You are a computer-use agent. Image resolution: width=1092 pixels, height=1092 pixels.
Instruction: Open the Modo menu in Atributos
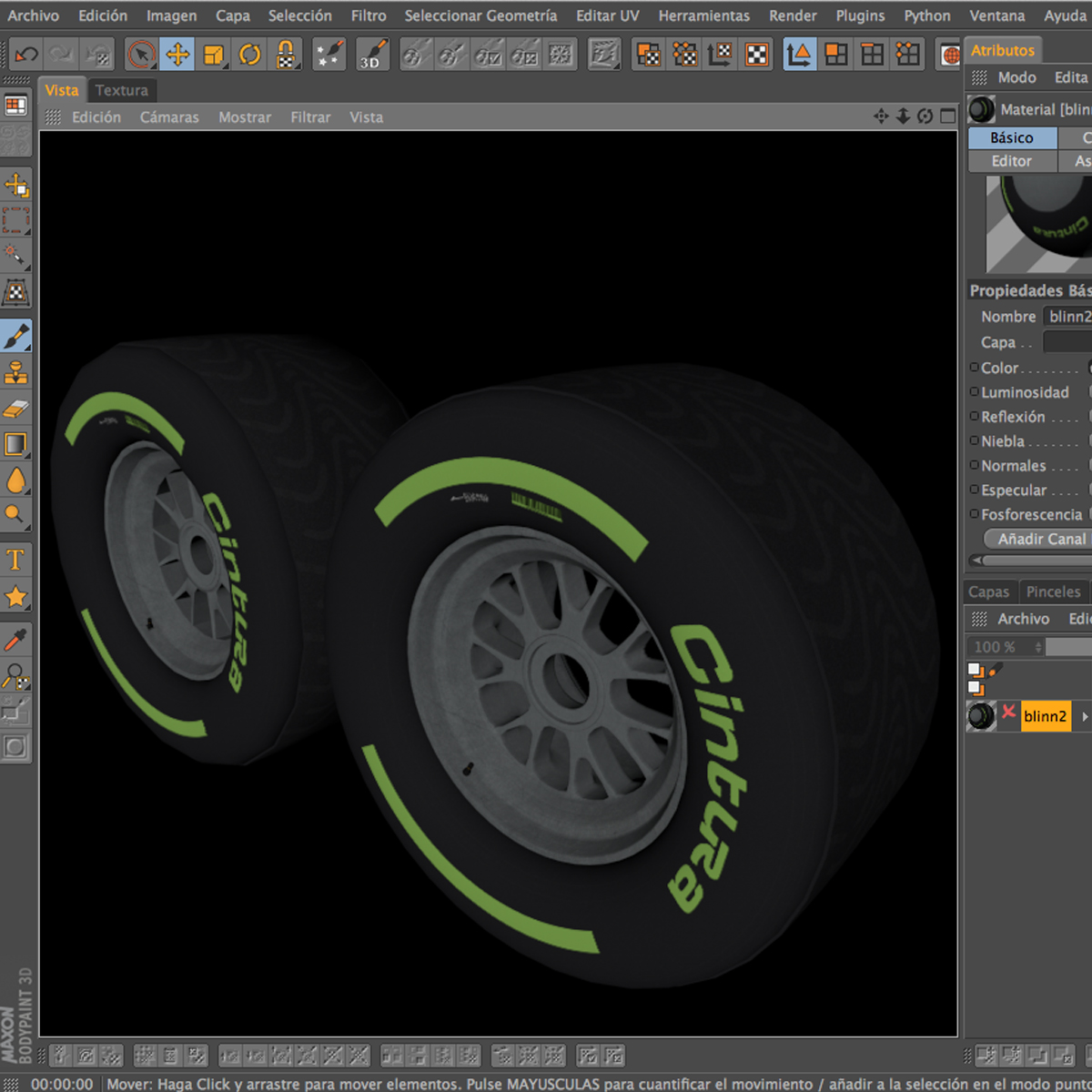1016,77
